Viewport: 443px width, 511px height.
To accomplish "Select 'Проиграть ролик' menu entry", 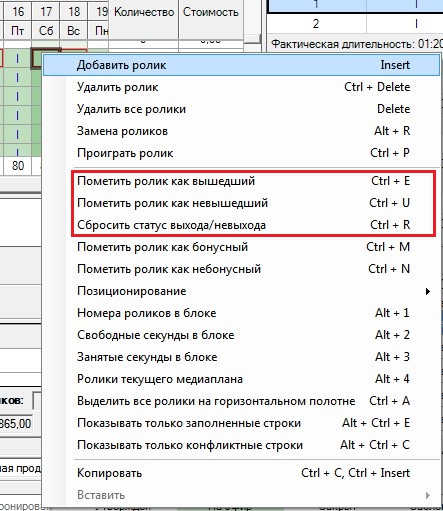I will point(241,153).
